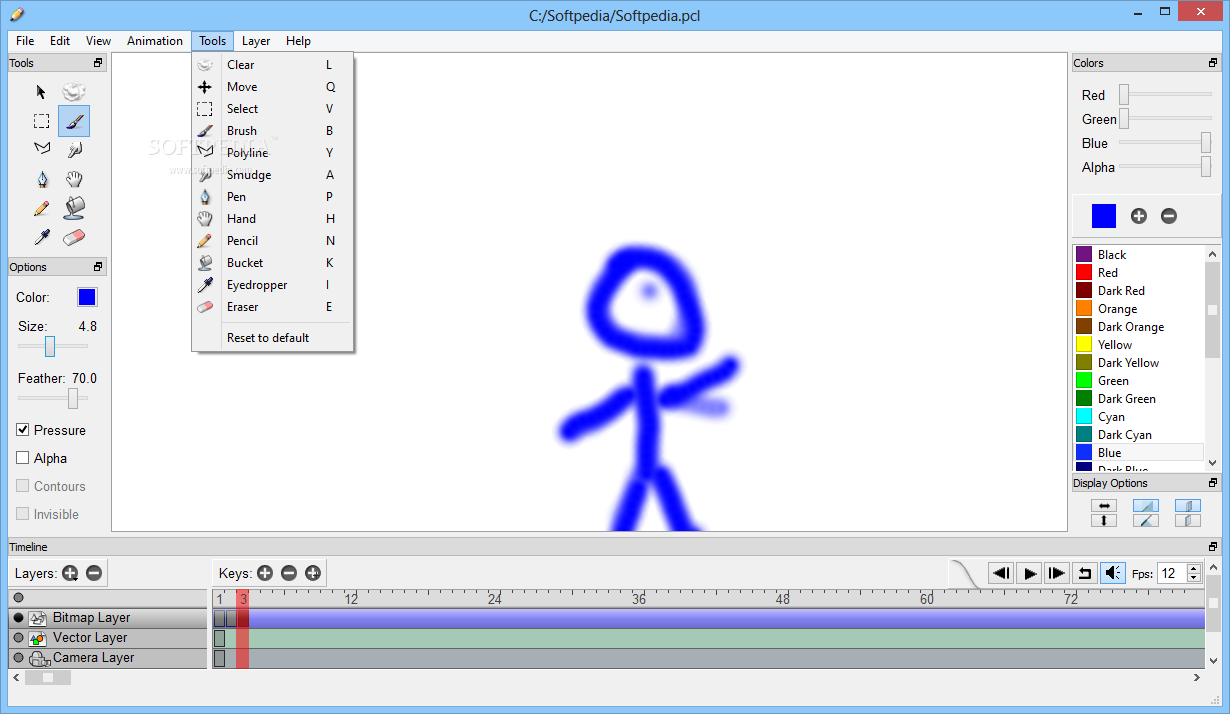Open the Animation menu

point(155,41)
